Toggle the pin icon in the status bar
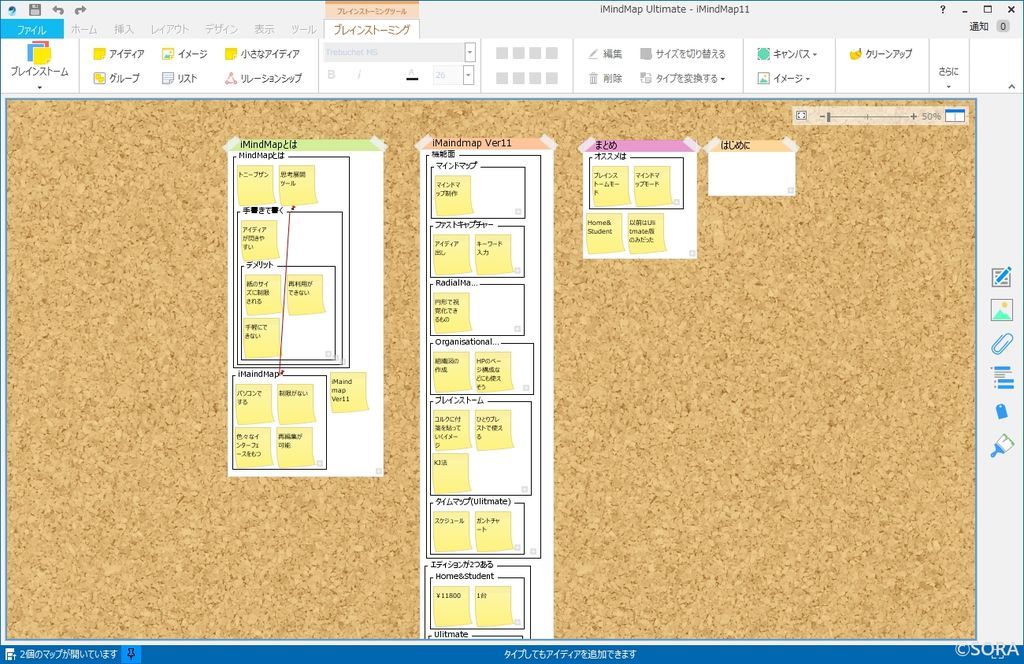 click(132, 655)
